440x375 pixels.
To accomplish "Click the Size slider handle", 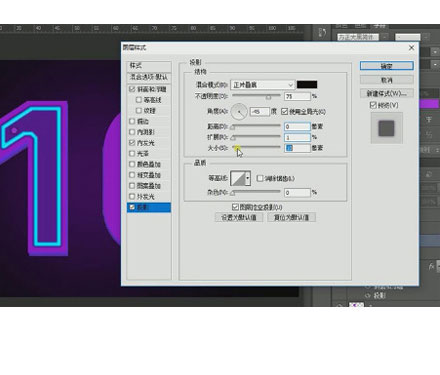I will 236,148.
